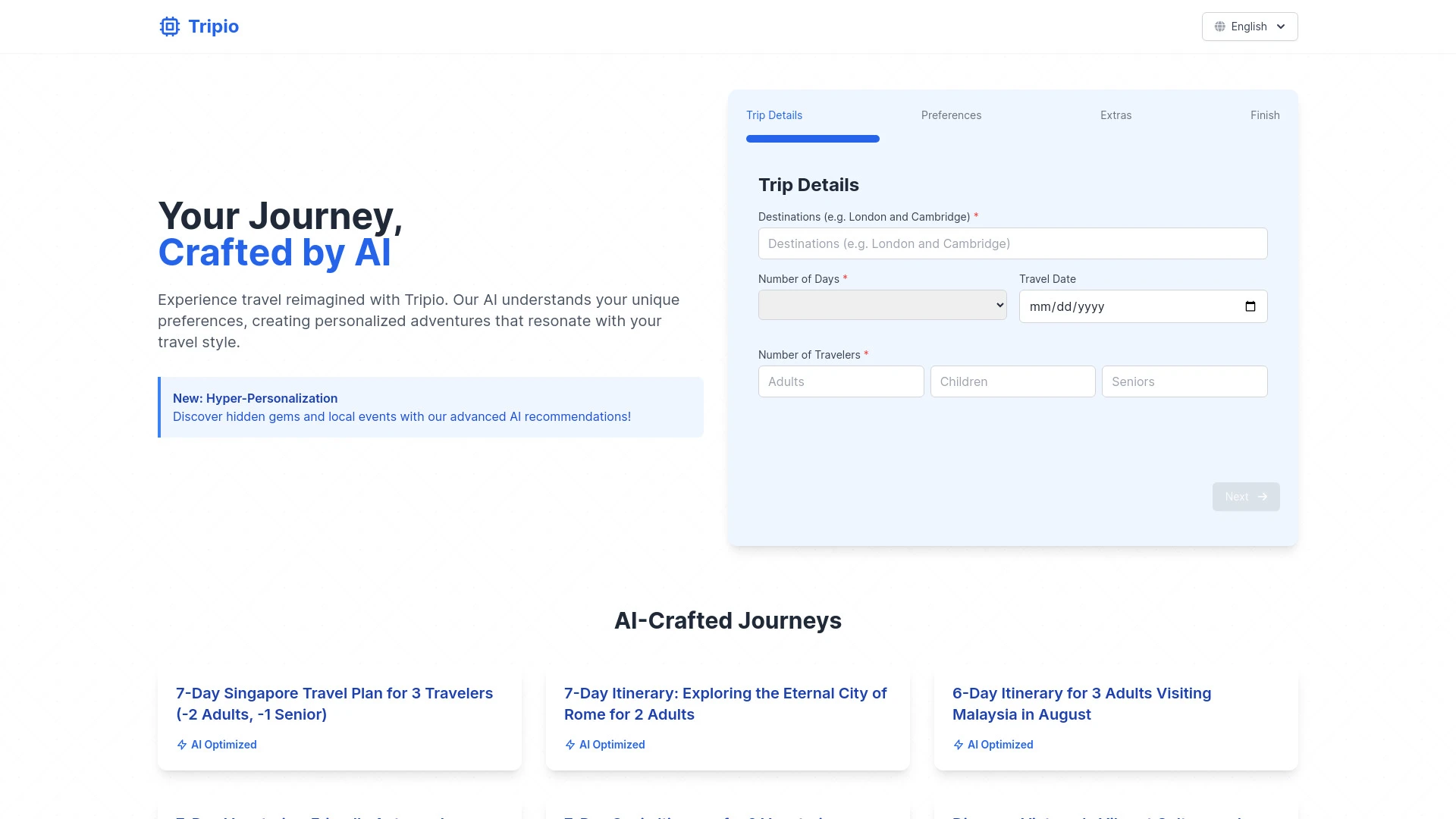Click the AI Optimized icon on Rome itinerary
Image resolution: width=1456 pixels, height=819 pixels.
[570, 744]
